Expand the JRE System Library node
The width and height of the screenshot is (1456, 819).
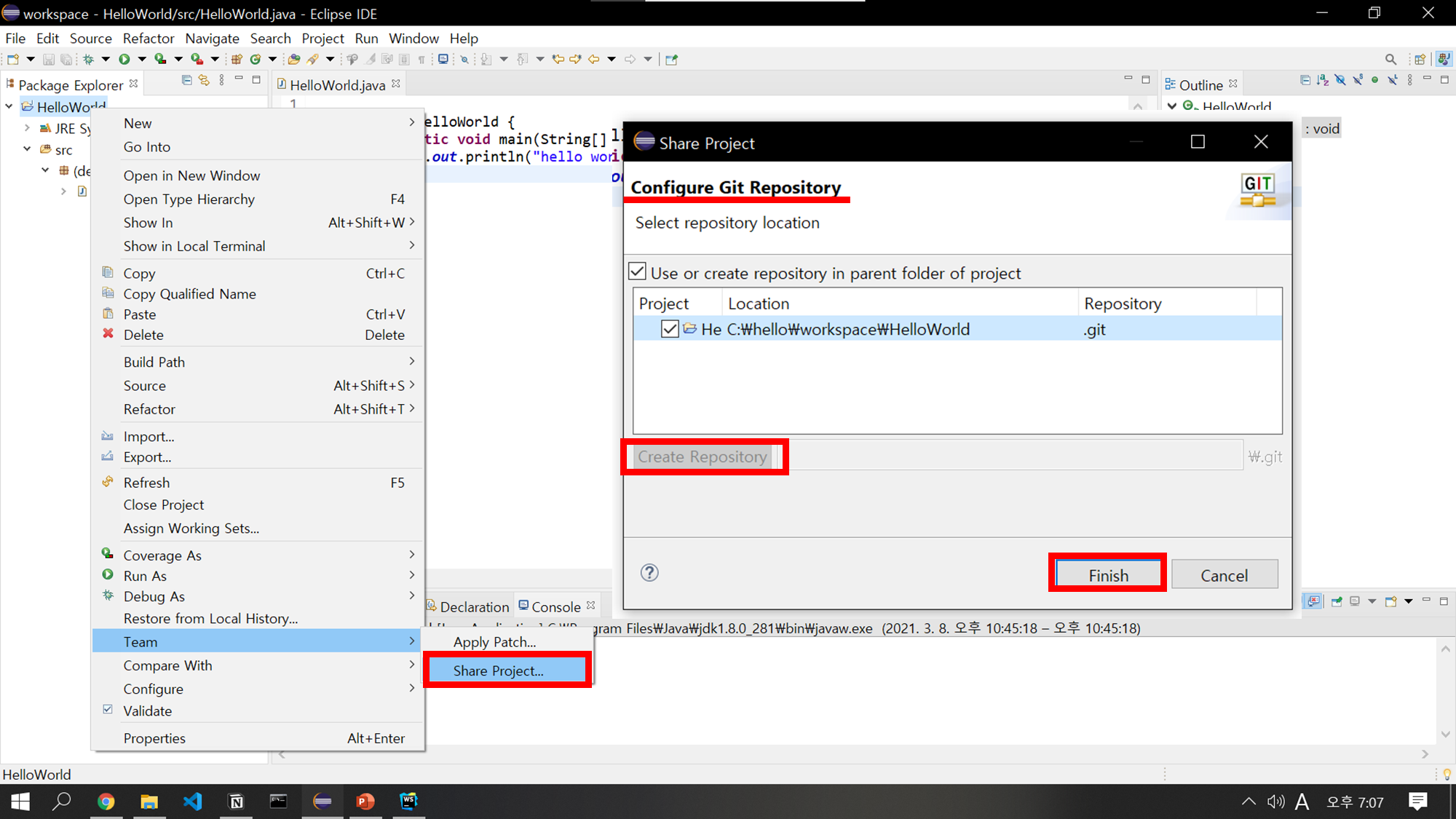coord(27,128)
